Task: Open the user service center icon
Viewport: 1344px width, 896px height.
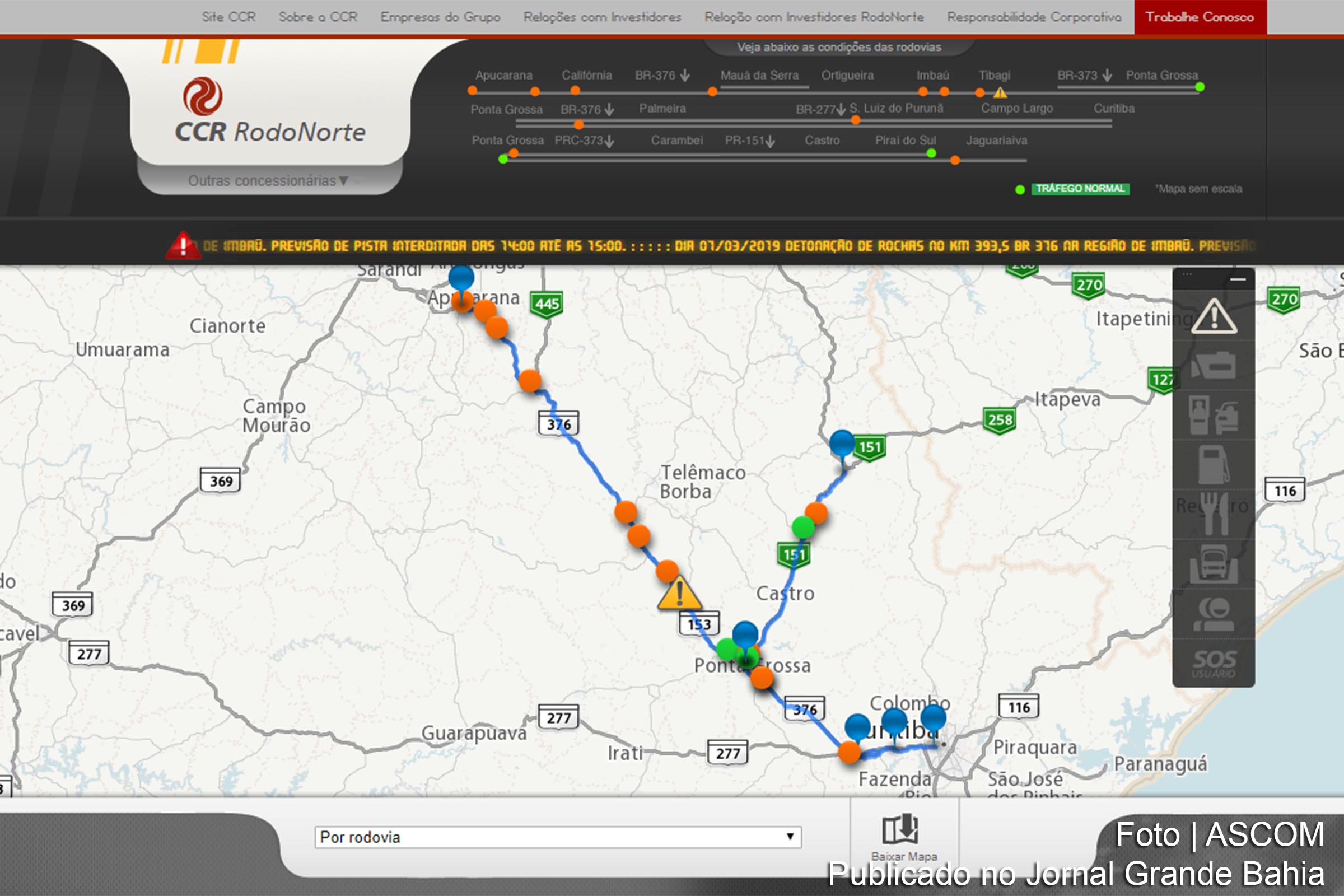Action: point(1214,613)
